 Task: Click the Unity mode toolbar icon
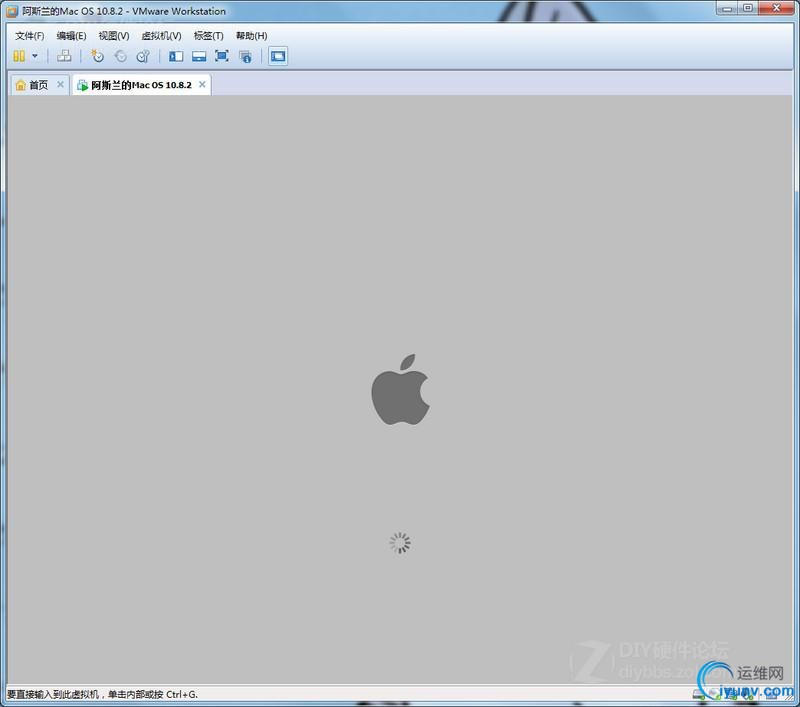pos(245,56)
